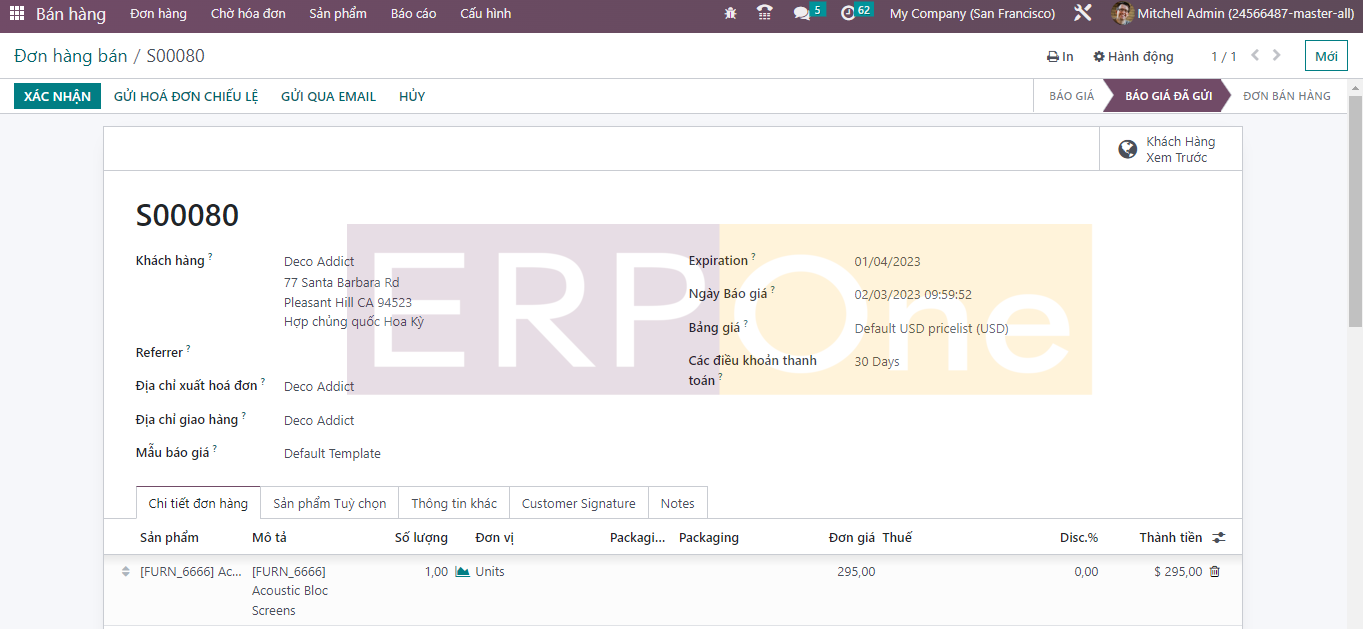Expand the Hành động actions dropdown
The width and height of the screenshot is (1363, 629).
1133,57
